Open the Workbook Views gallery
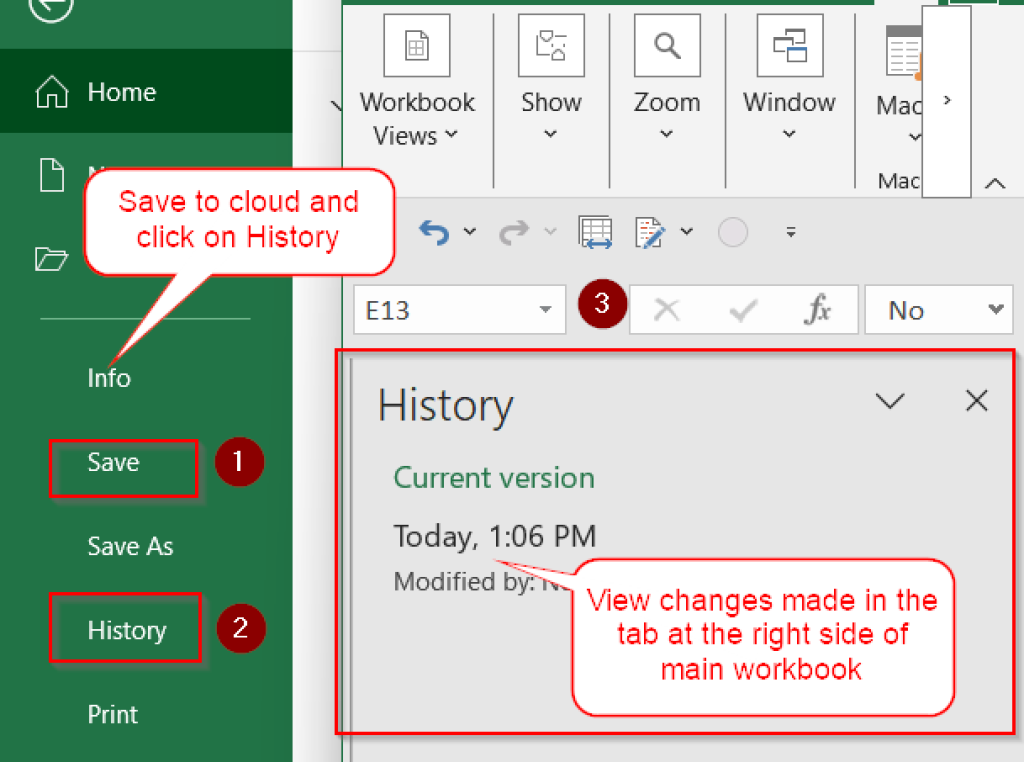Screen dimensions: 1024x762 click(x=416, y=45)
